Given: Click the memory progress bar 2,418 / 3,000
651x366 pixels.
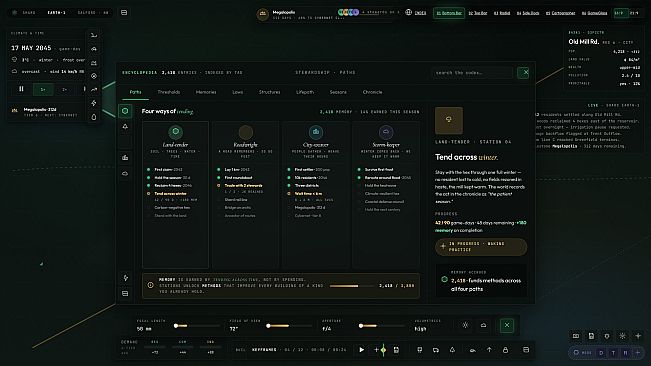Looking at the screenshot, I should tap(352, 286).
